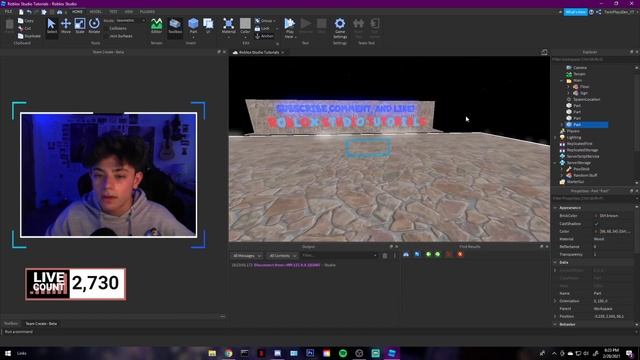The image size is (640, 360).
Task: Click the undo arrow in quick access bar
Action: pyautogui.click(x=29, y=12)
